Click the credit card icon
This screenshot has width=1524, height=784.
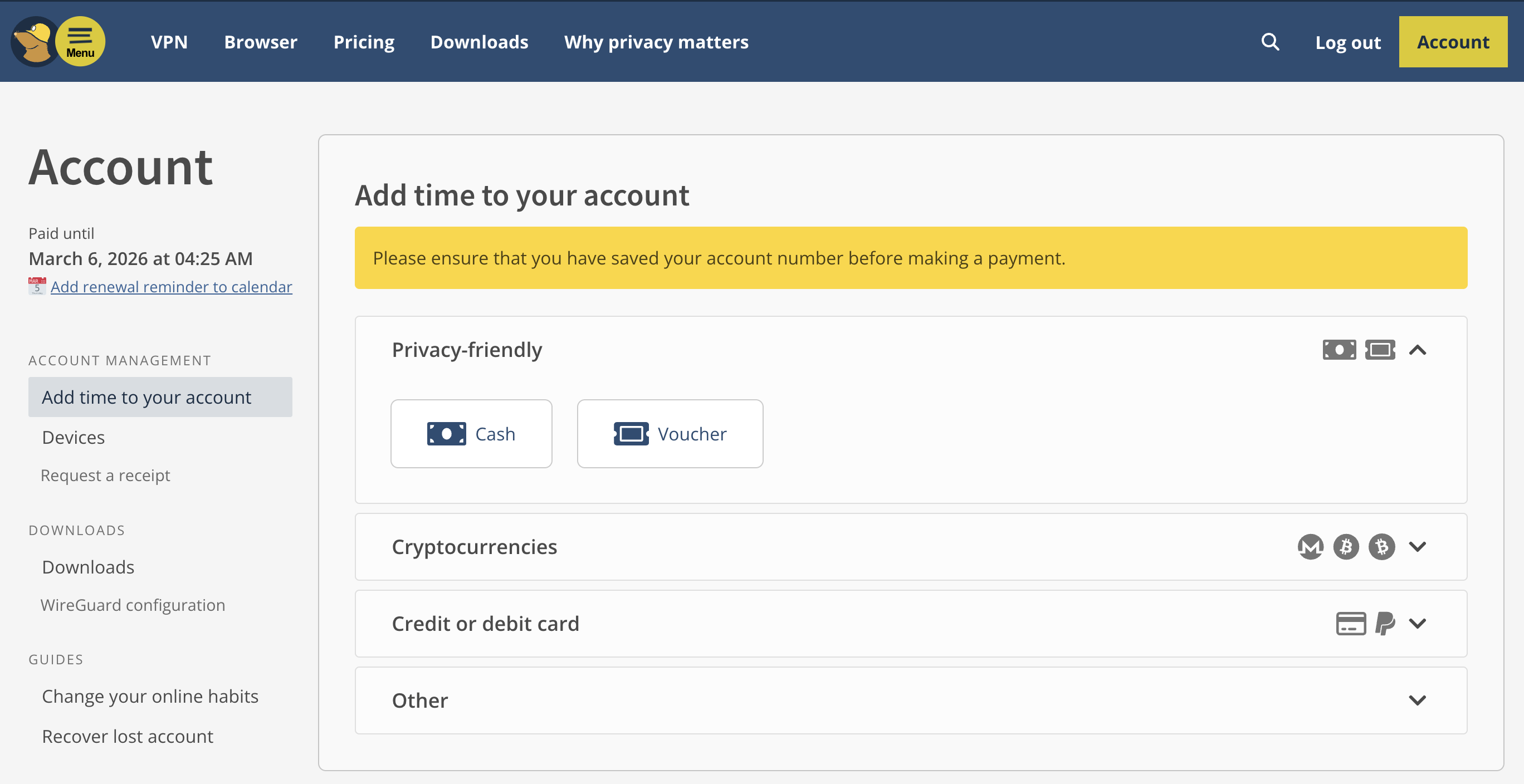(1351, 623)
